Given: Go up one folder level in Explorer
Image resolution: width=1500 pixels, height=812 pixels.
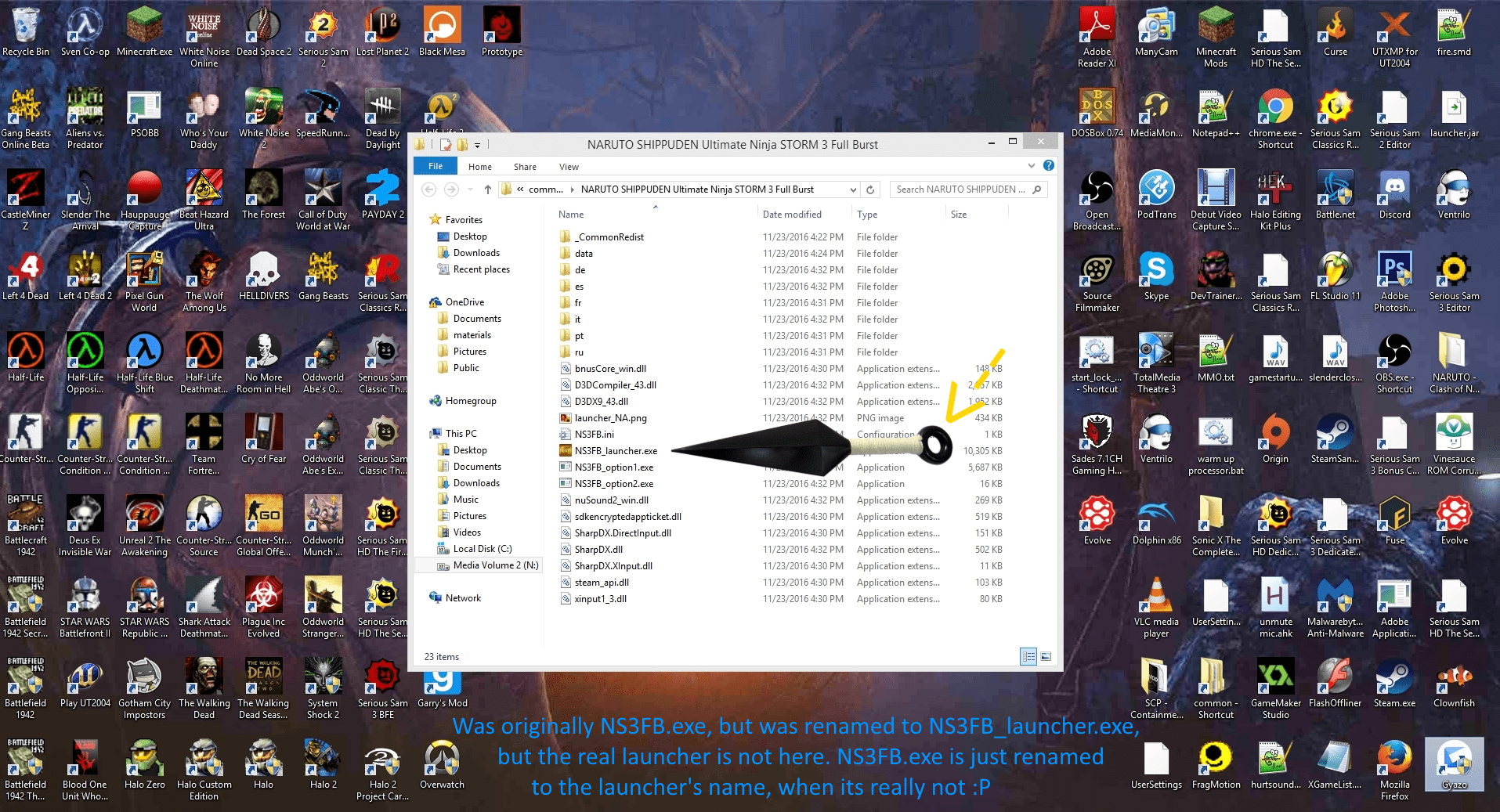Looking at the screenshot, I should (487, 189).
